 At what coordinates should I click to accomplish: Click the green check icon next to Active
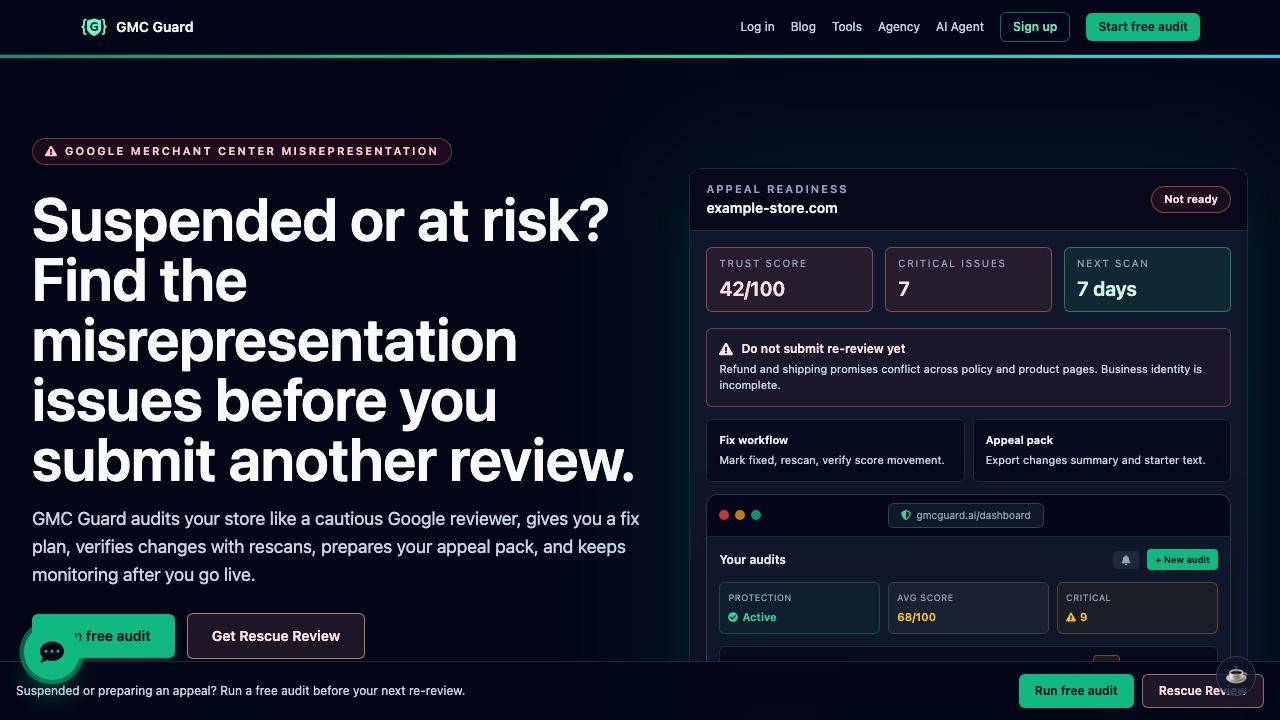[x=733, y=617]
